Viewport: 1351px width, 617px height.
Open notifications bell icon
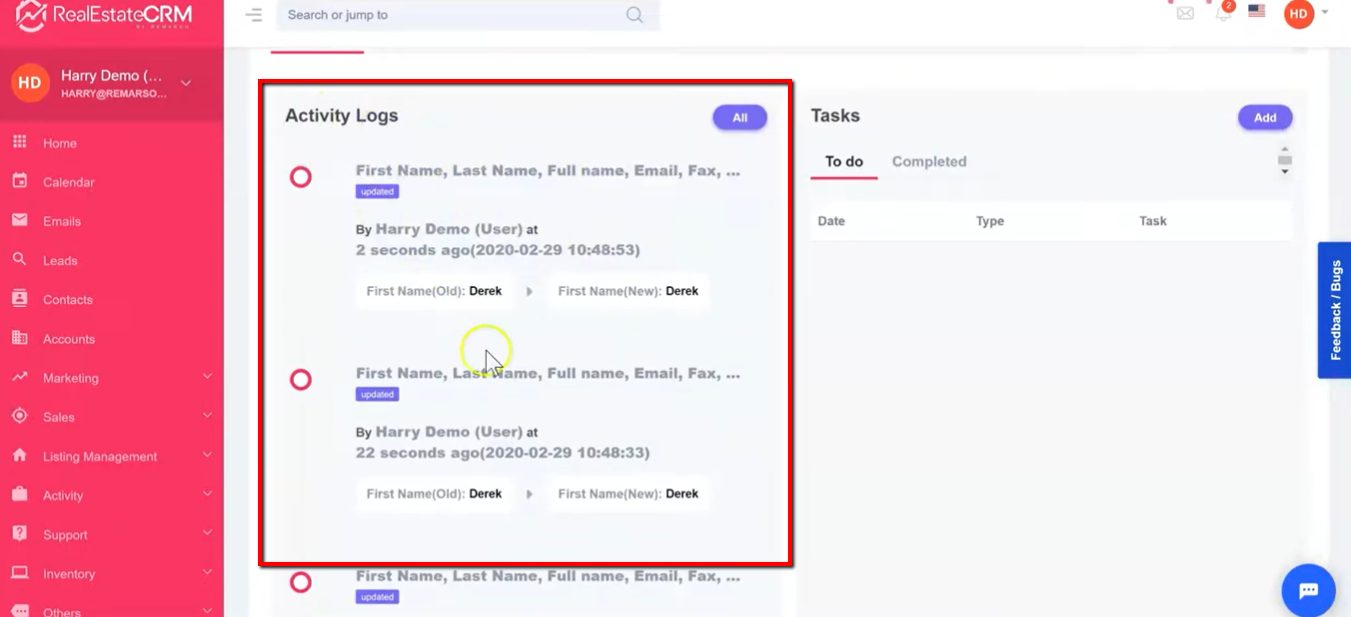1222,13
